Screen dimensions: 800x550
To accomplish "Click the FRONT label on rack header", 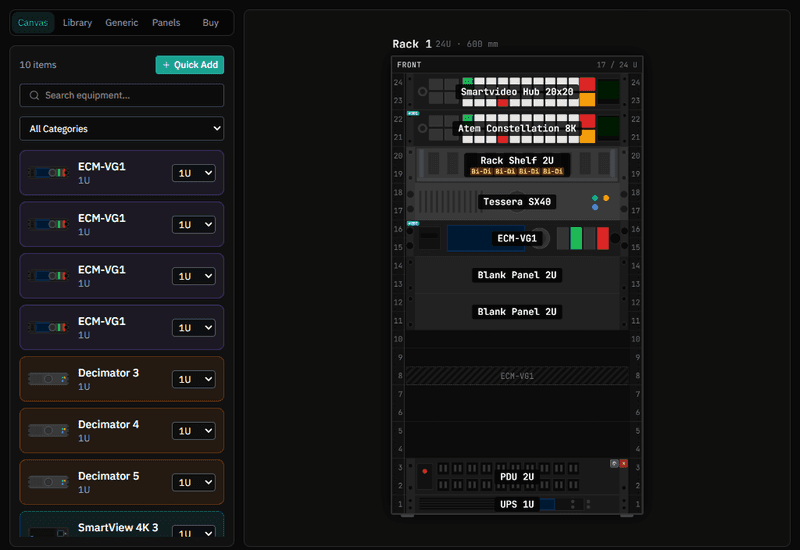I will pos(409,65).
